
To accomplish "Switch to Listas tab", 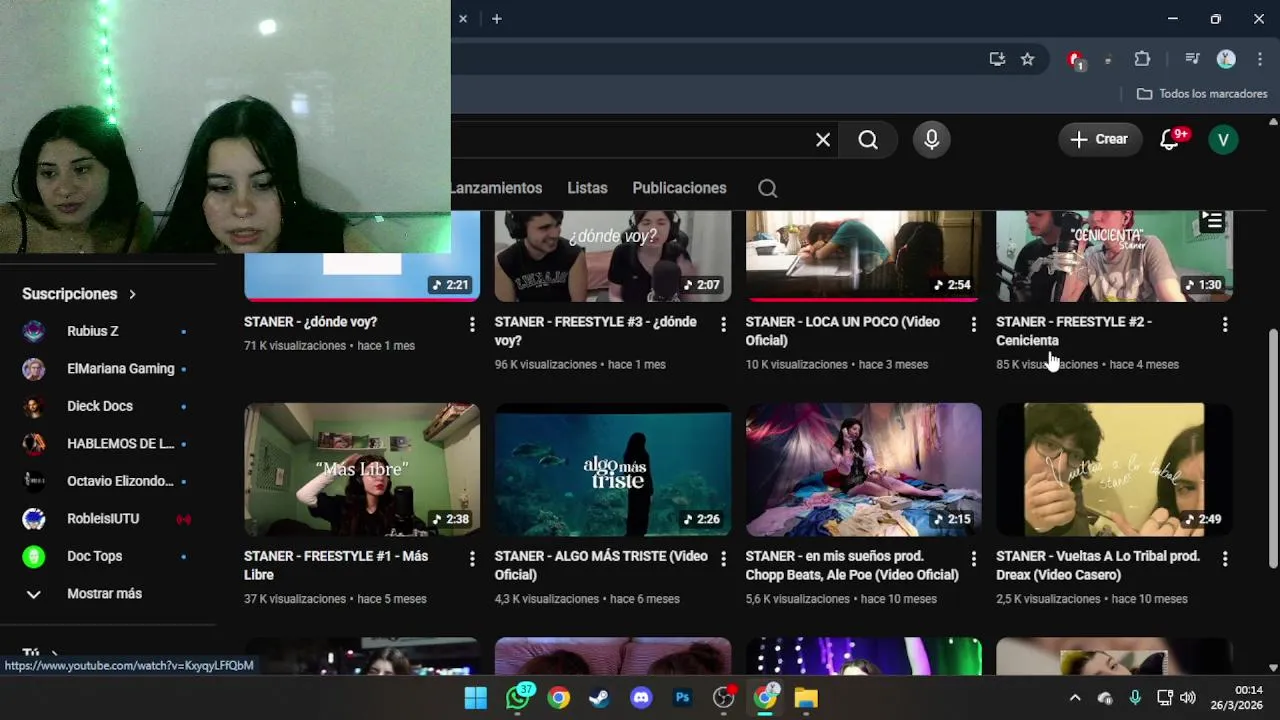I will pyautogui.click(x=587, y=188).
